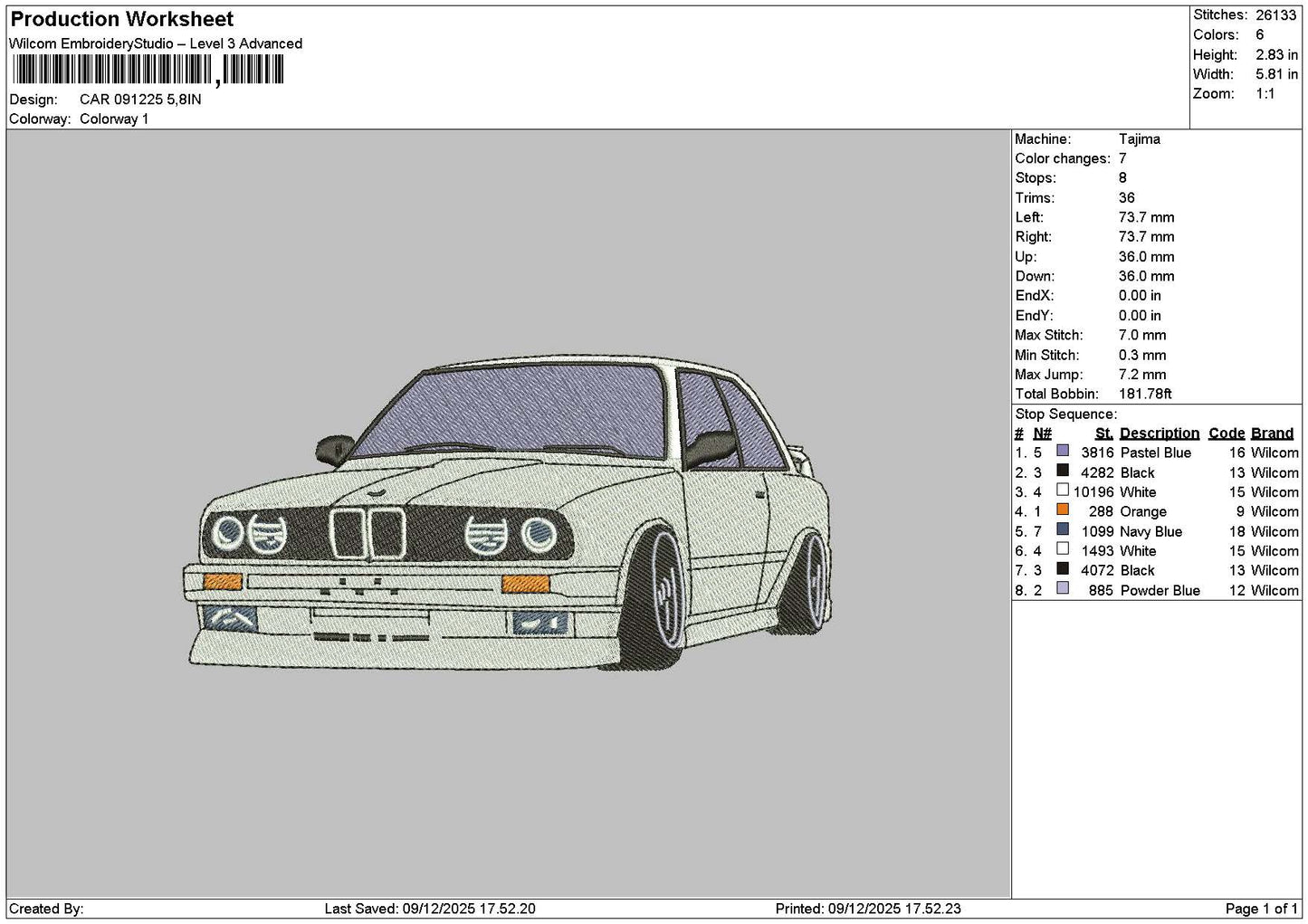Image resolution: width=1308 pixels, height=924 pixels.
Task: Click the 'Powder Blue' description text
Action: click(x=1160, y=591)
